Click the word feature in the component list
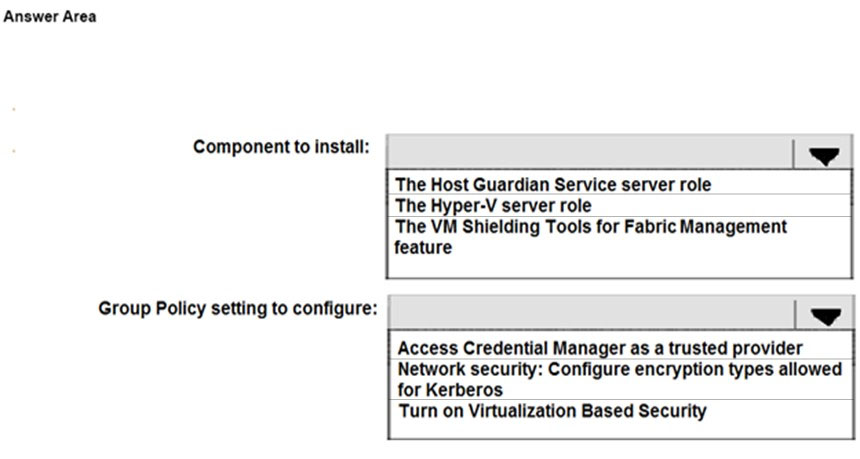 (423, 247)
